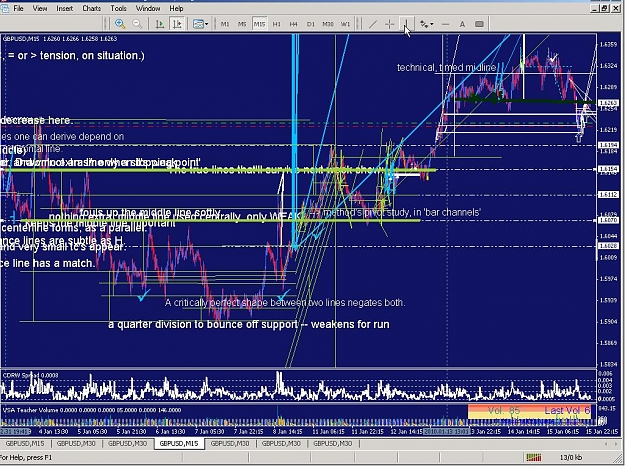Screen dimensions: 625x469
Task: Click the '13/0 kb' status bar entry
Action: coord(571,458)
